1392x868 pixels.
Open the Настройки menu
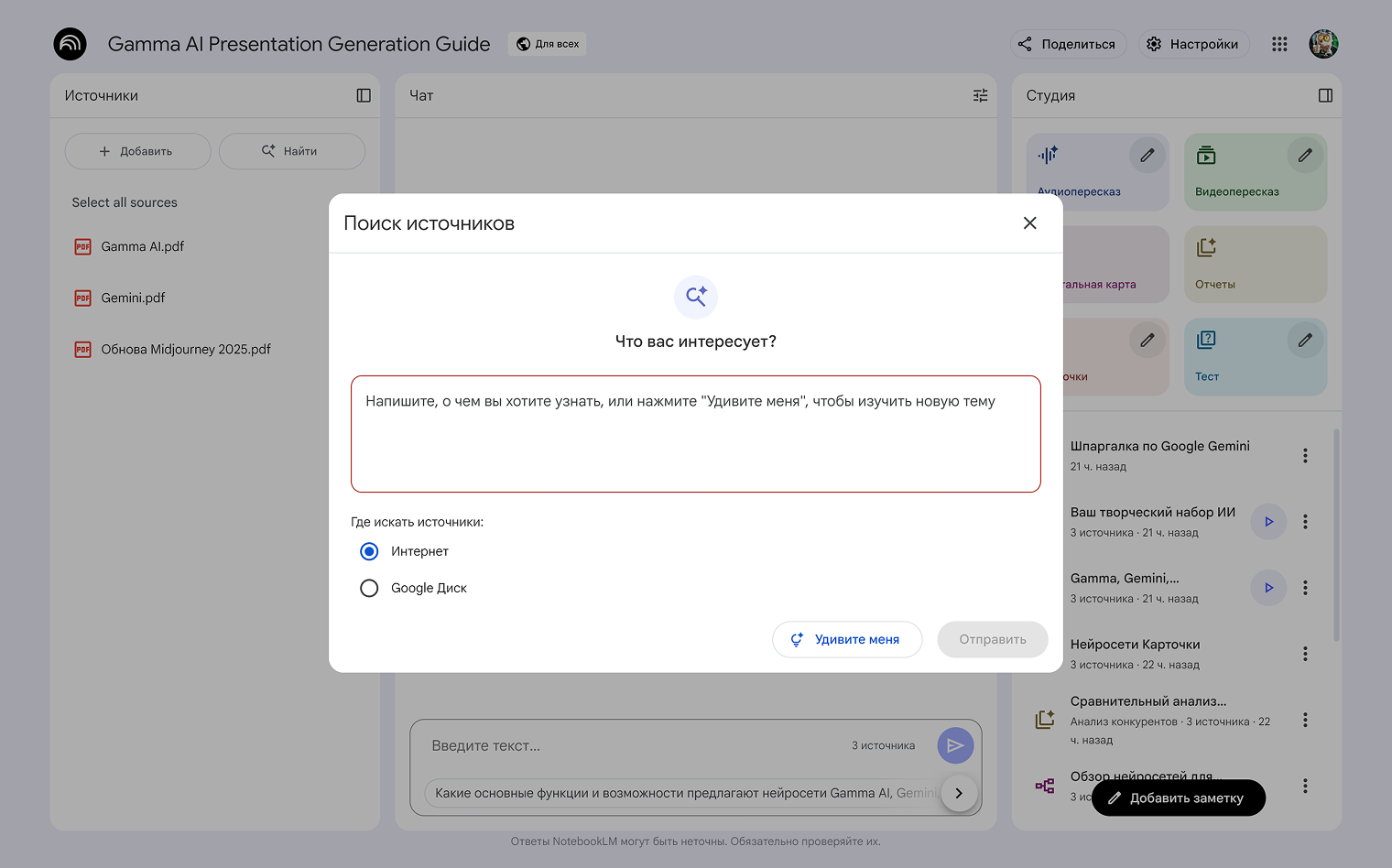pyautogui.click(x=1193, y=44)
